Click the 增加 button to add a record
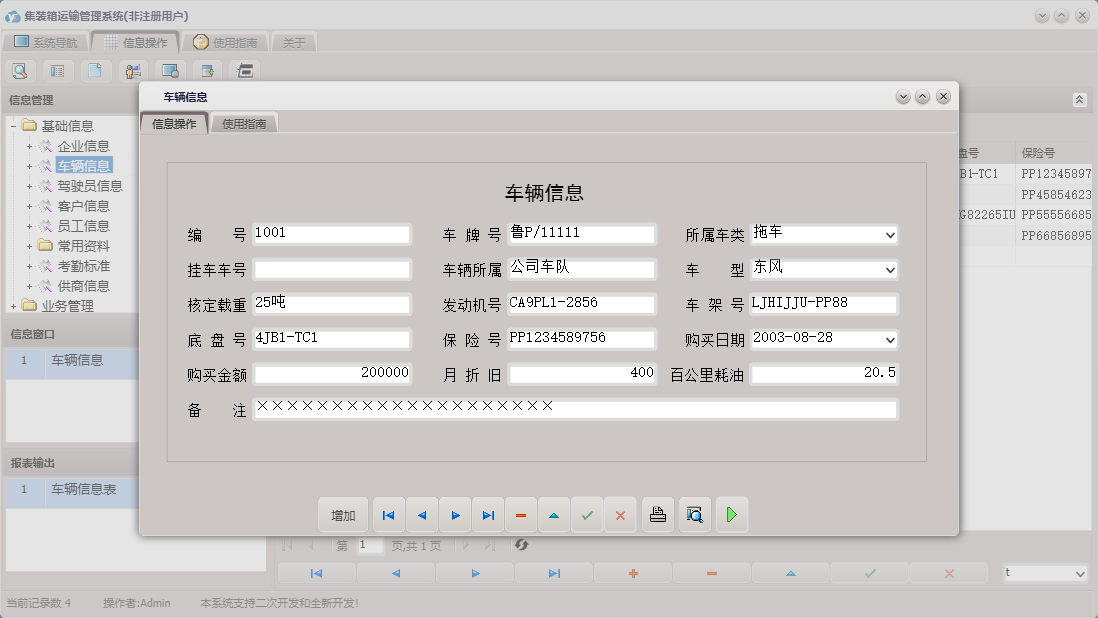Viewport: 1098px width, 618px height. [x=343, y=514]
